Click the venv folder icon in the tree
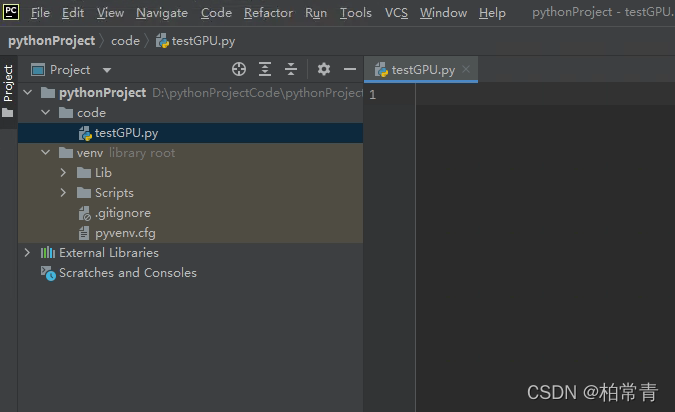Image resolution: width=675 pixels, height=412 pixels. [66, 153]
